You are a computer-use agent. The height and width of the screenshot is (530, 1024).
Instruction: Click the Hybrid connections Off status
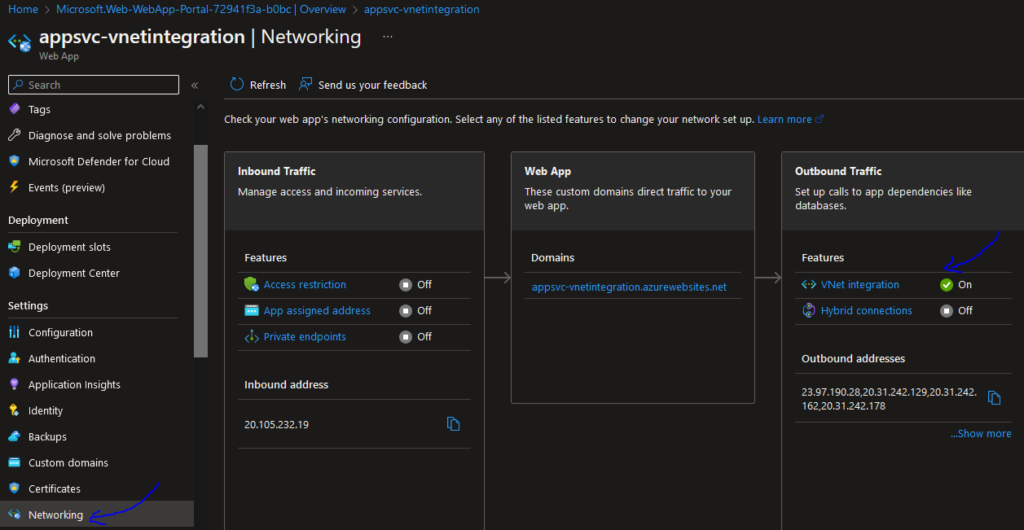(956, 311)
